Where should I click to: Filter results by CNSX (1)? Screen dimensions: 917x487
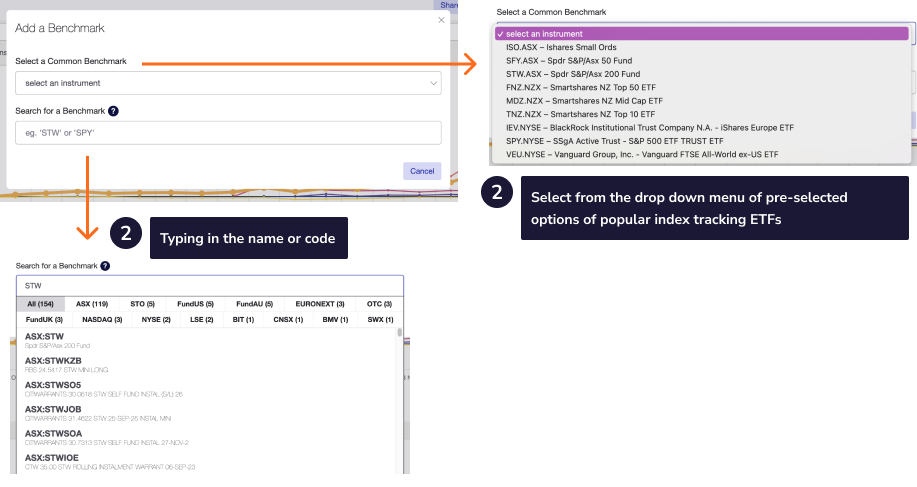(288, 320)
